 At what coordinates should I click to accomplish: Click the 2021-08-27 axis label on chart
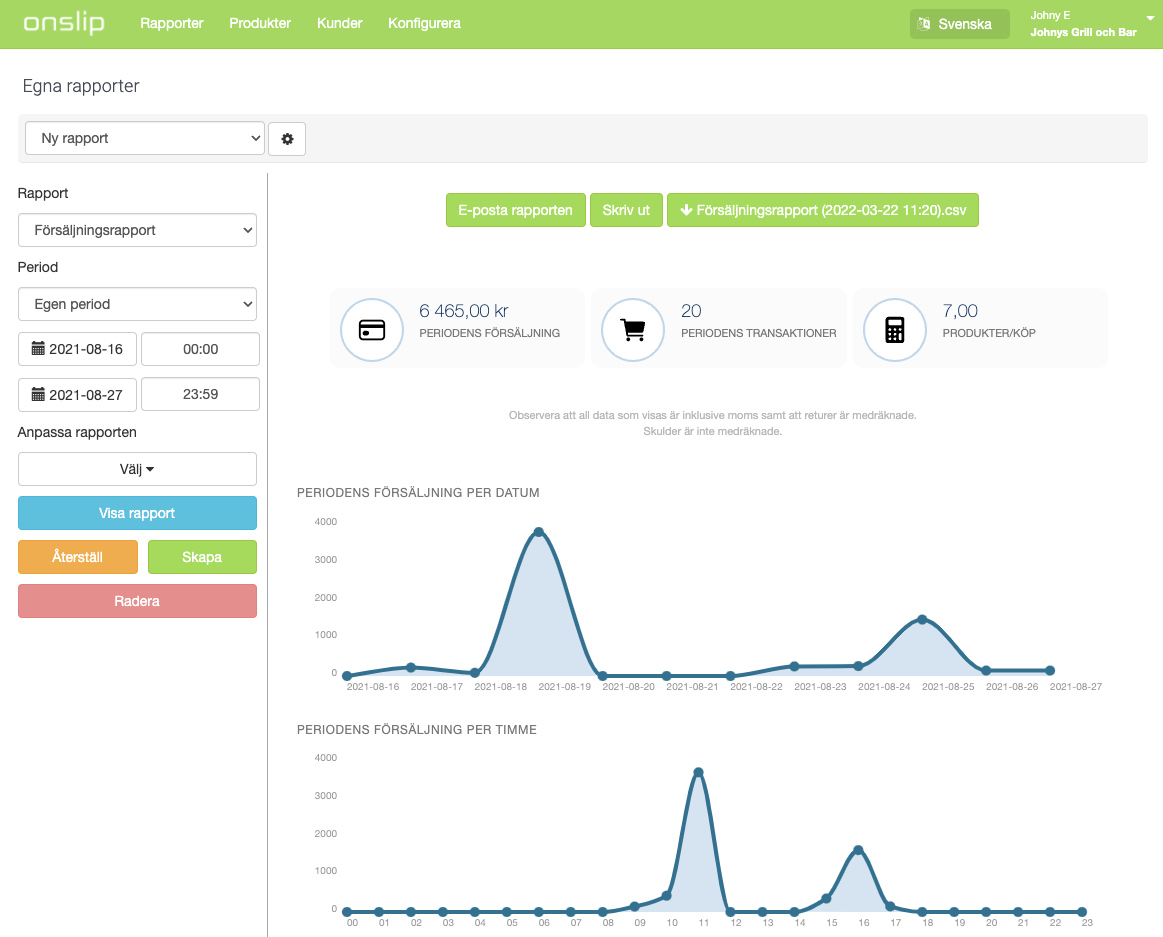(x=1075, y=687)
